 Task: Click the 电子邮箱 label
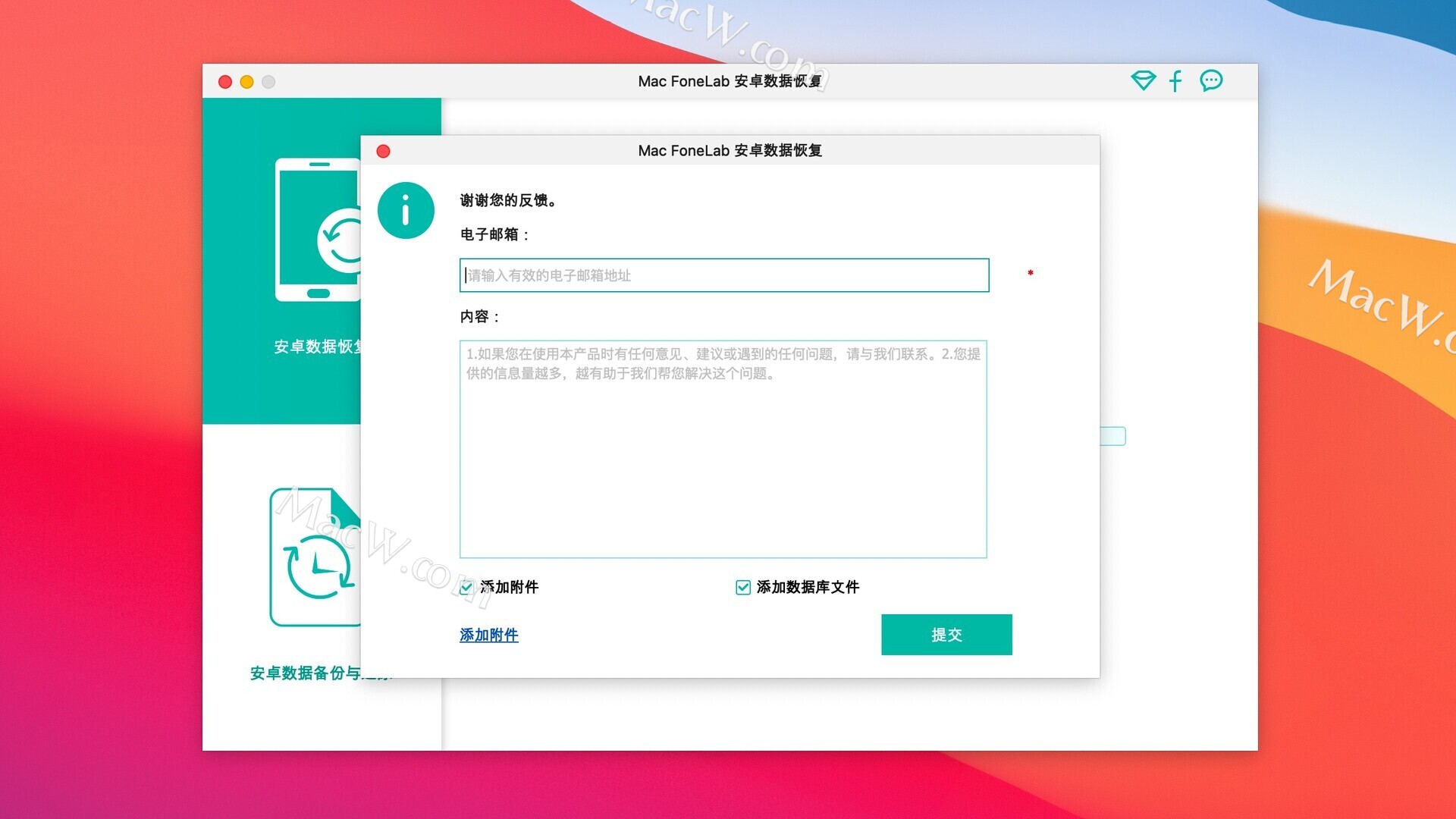click(x=494, y=234)
